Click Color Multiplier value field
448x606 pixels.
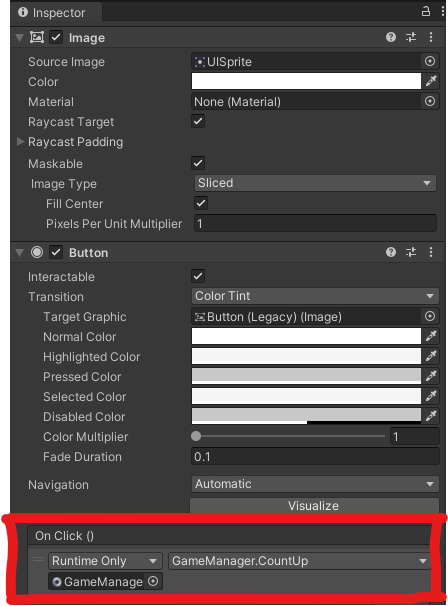point(415,436)
